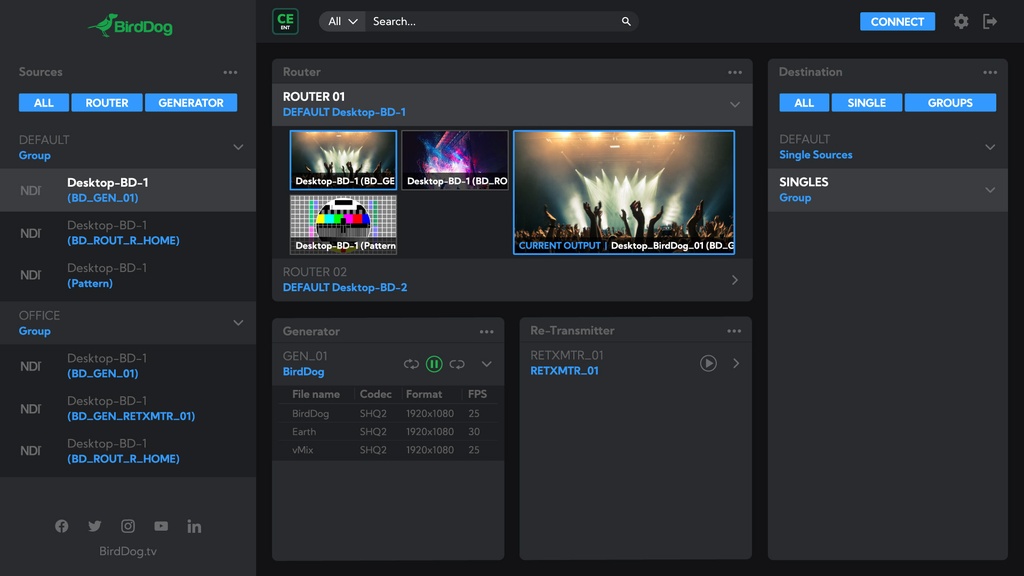Click the CONNECT button
The height and width of the screenshot is (576, 1024).
[897, 21]
